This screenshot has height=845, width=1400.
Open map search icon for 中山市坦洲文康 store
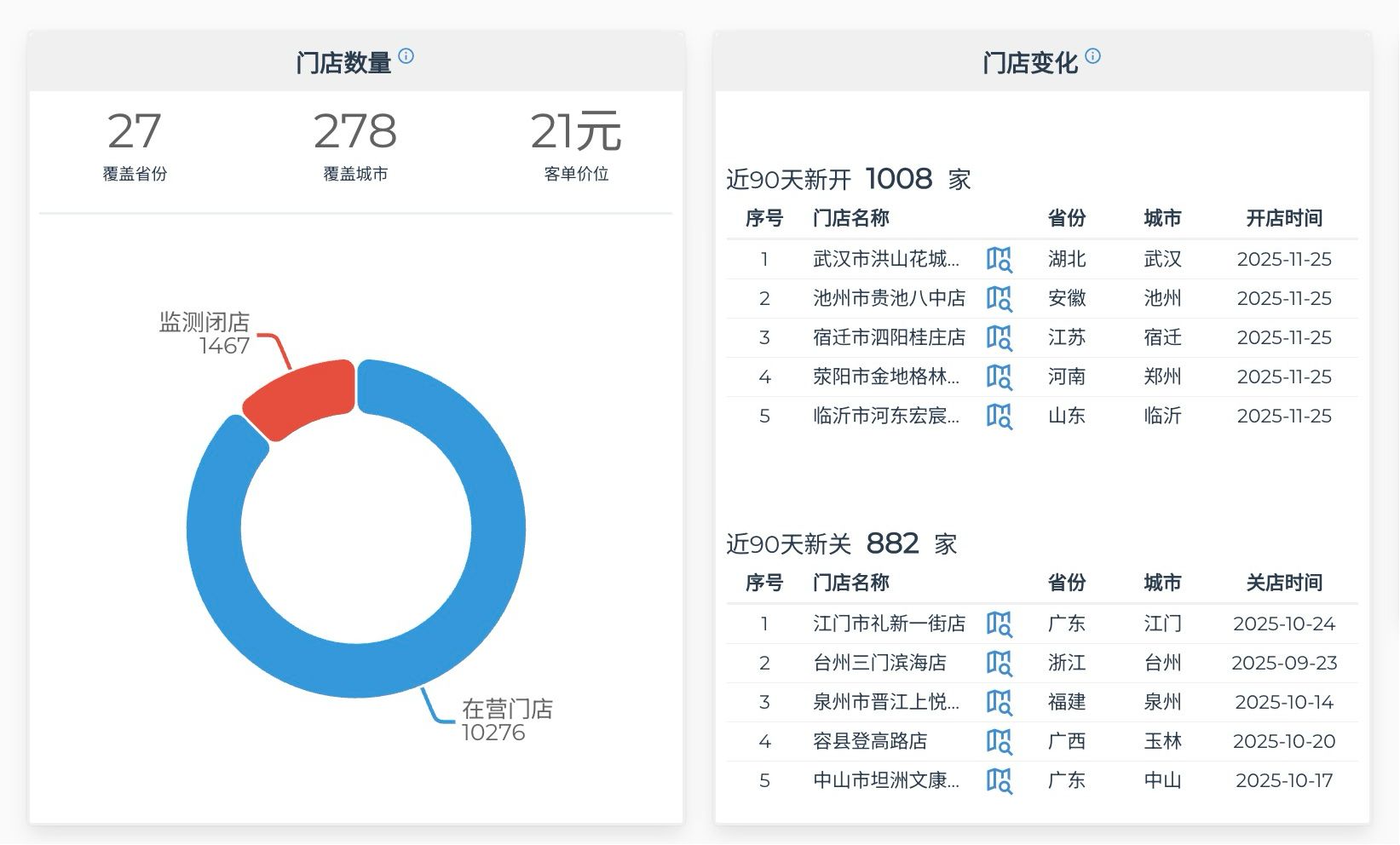(999, 781)
